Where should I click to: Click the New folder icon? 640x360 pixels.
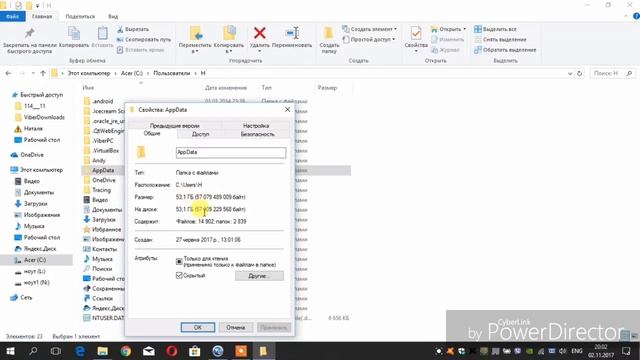328,33
